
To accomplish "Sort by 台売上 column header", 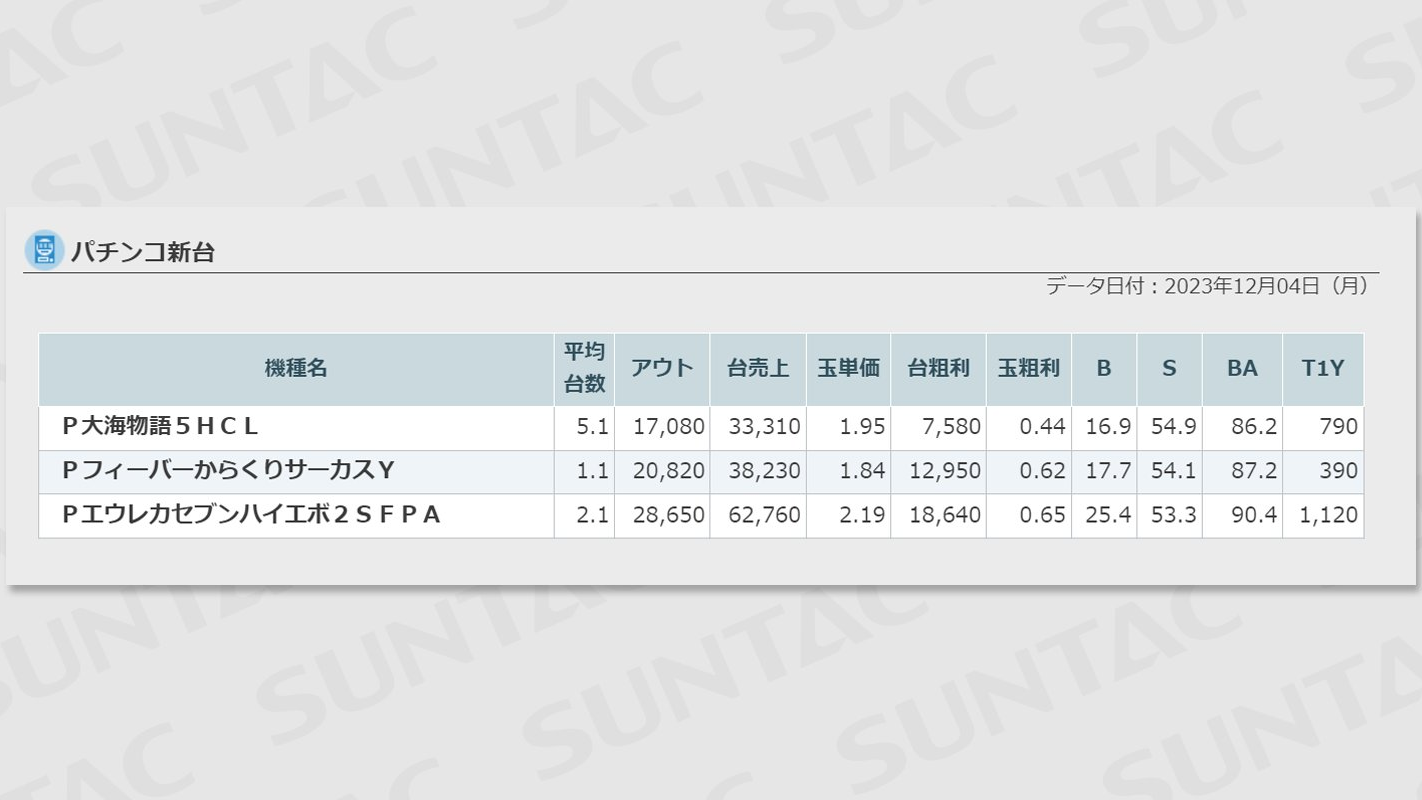I will (758, 368).
